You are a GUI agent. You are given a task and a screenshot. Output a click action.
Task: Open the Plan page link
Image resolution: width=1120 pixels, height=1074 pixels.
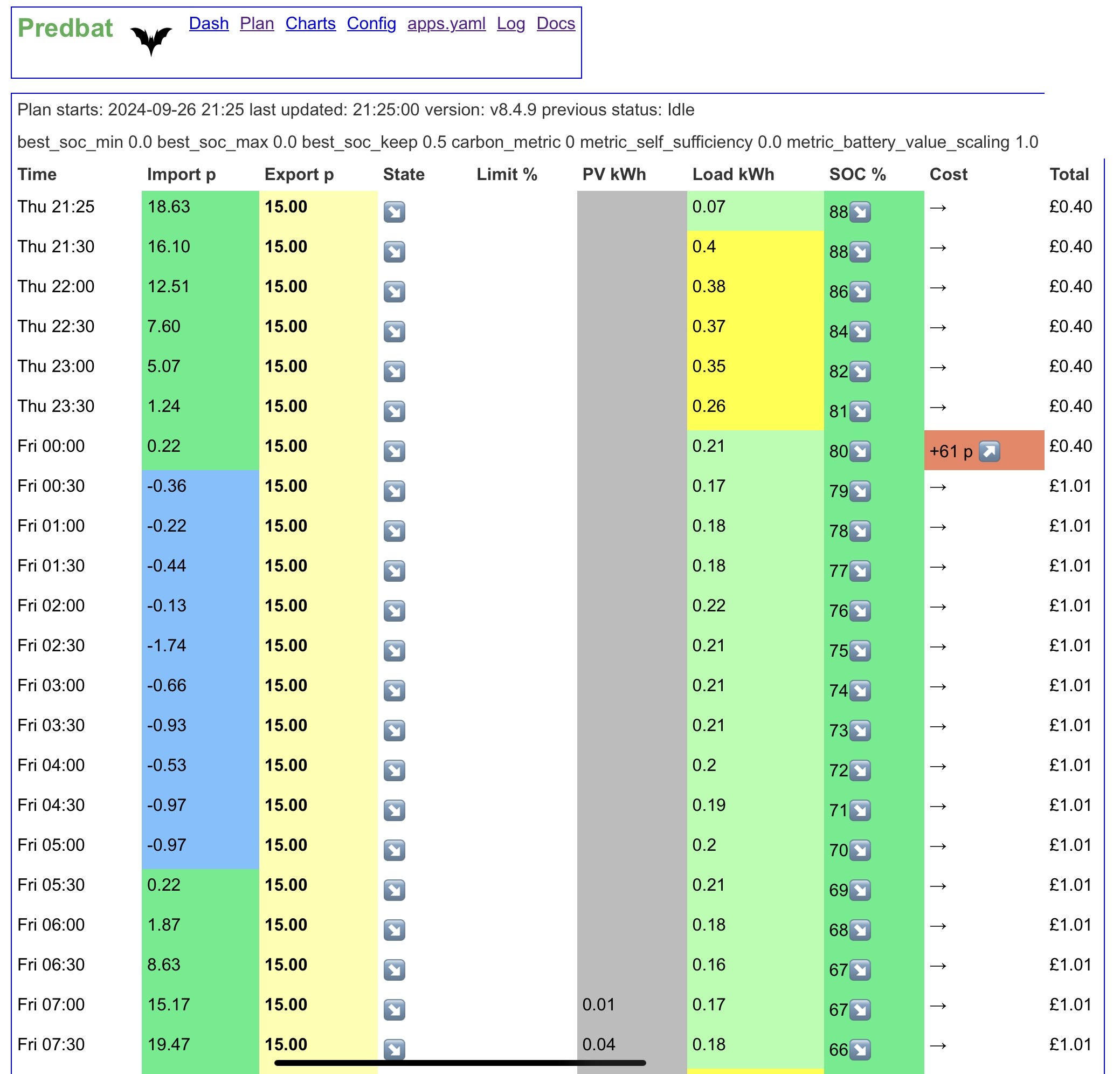click(257, 23)
